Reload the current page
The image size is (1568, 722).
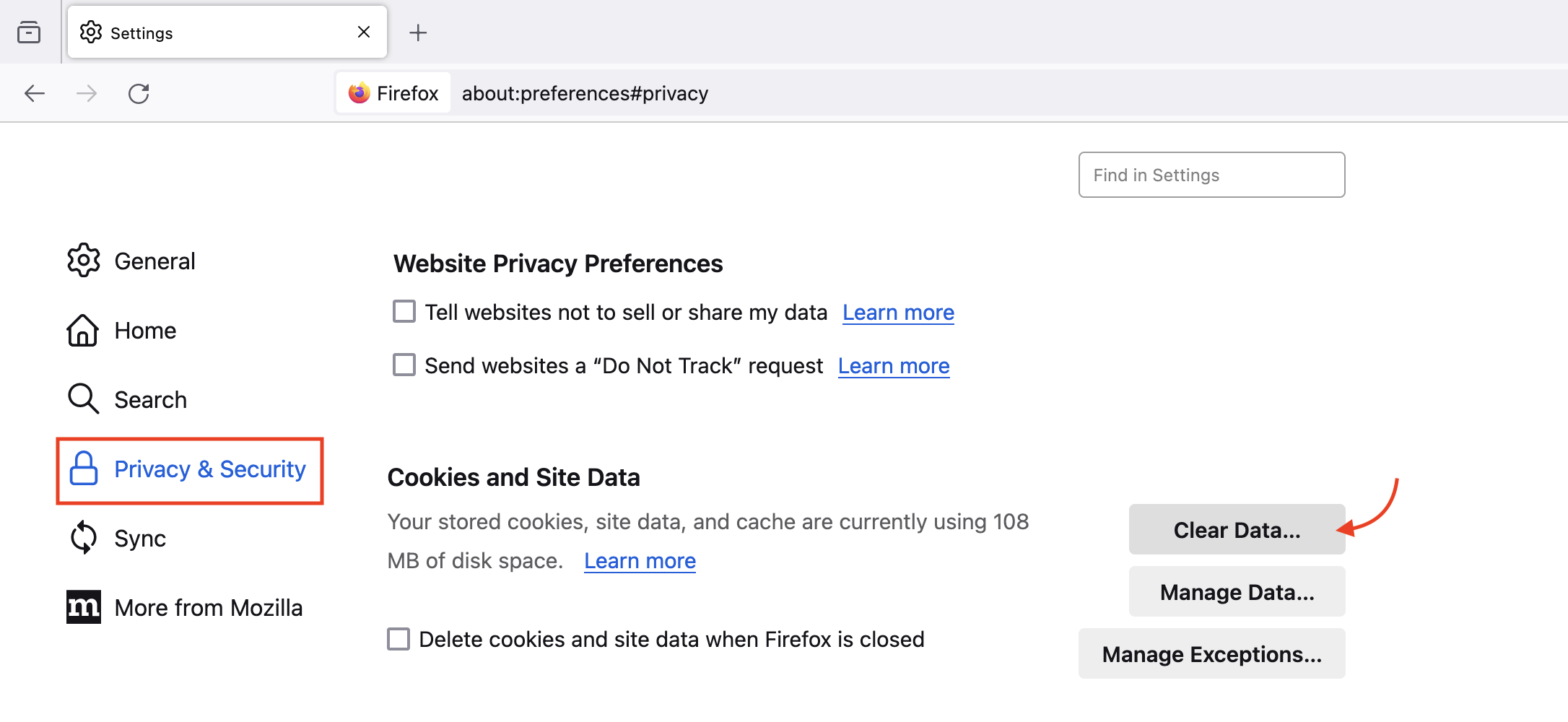point(139,93)
